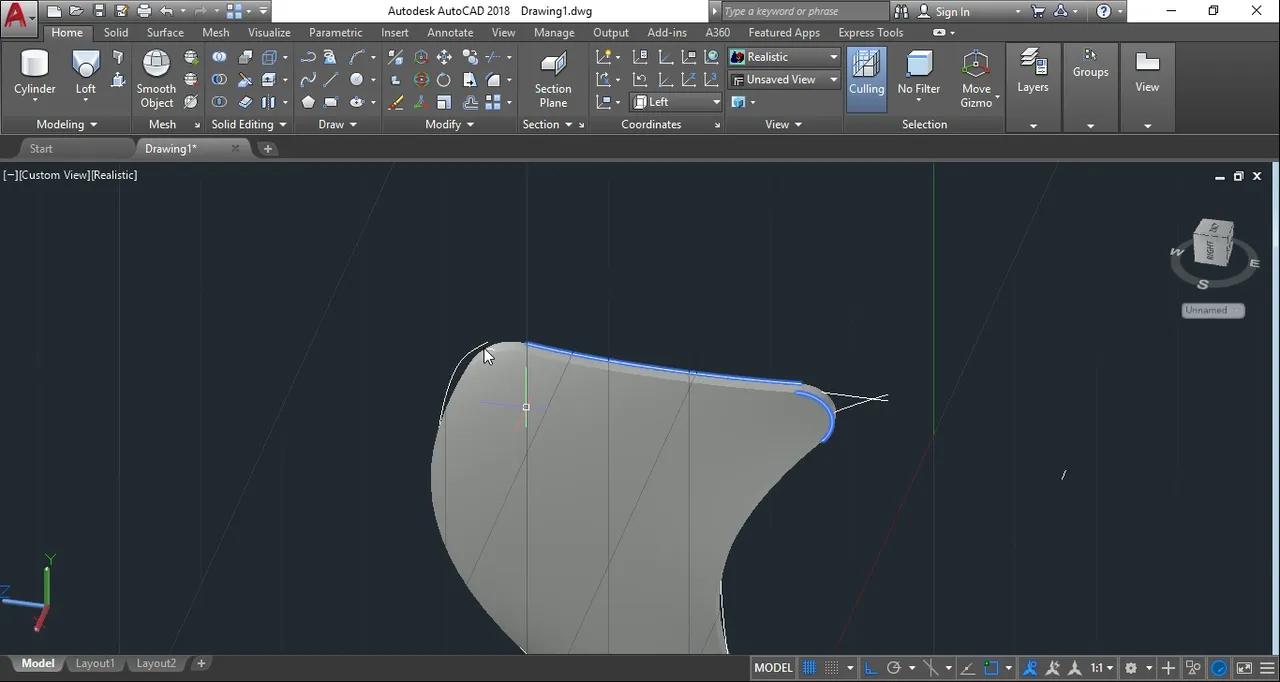Toggle Polar tracking in status bar
Viewport: 1280px width, 682px height.
click(894, 668)
